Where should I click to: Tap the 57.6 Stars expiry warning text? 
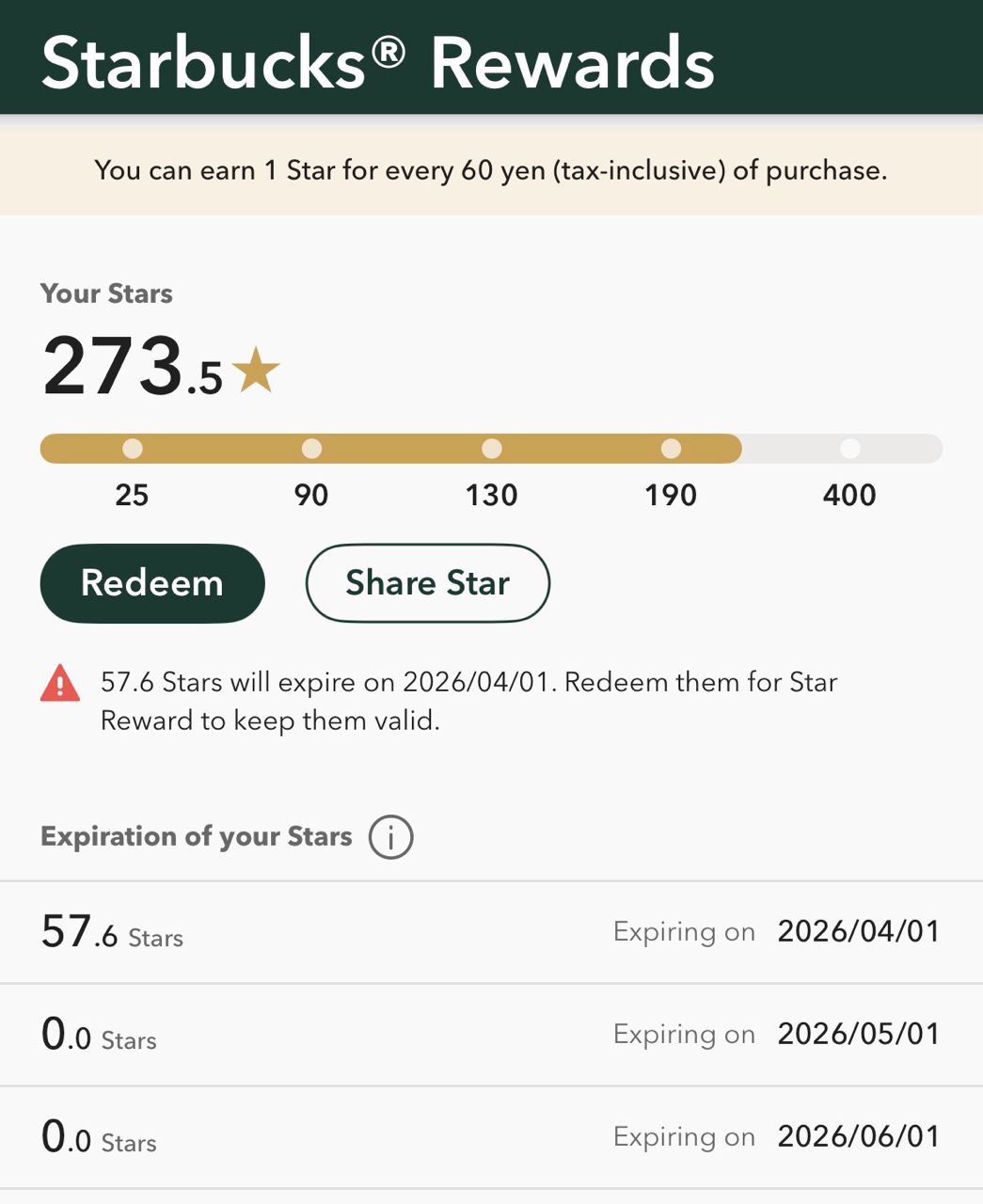point(468,701)
